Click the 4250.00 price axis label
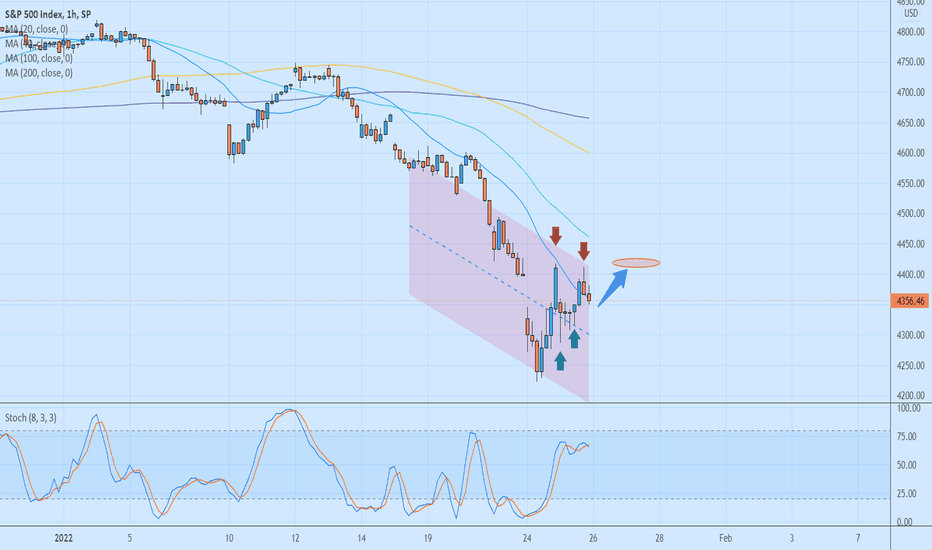 911,365
